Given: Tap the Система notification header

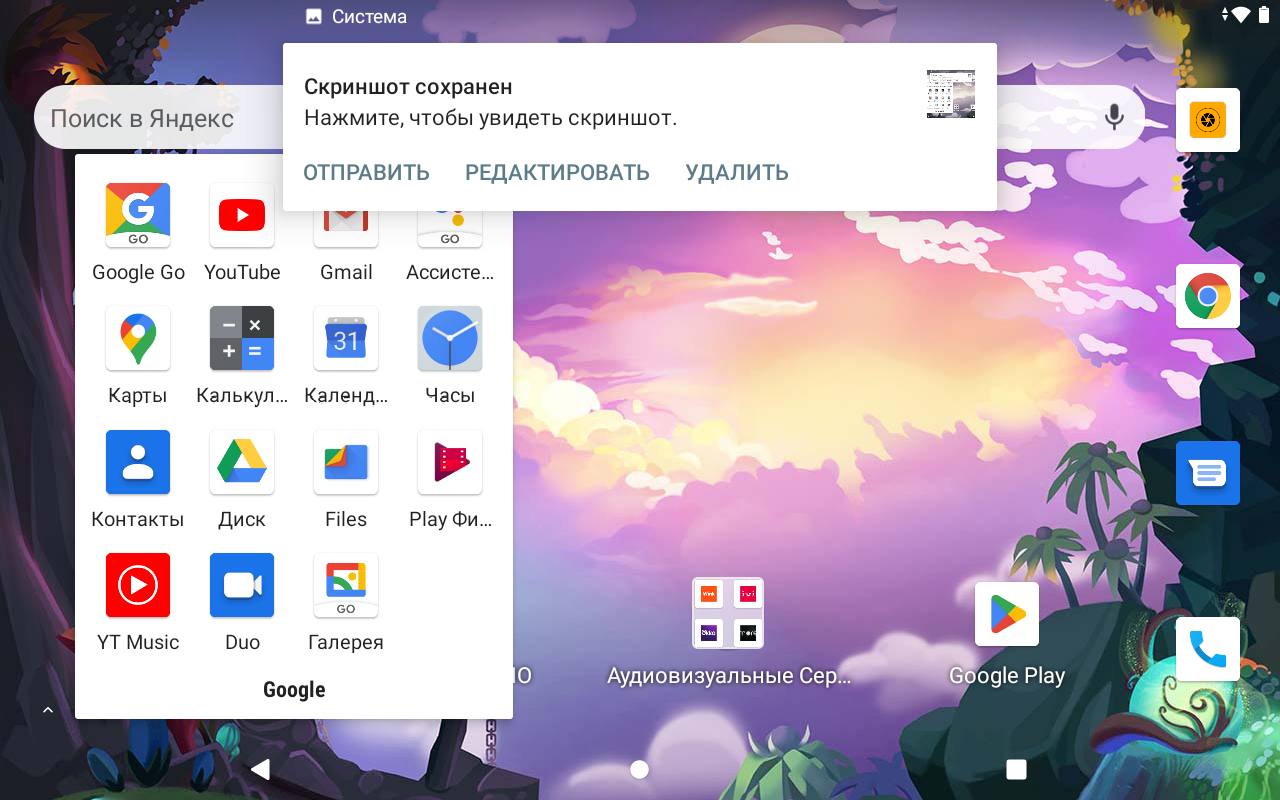Looking at the screenshot, I should click(356, 16).
